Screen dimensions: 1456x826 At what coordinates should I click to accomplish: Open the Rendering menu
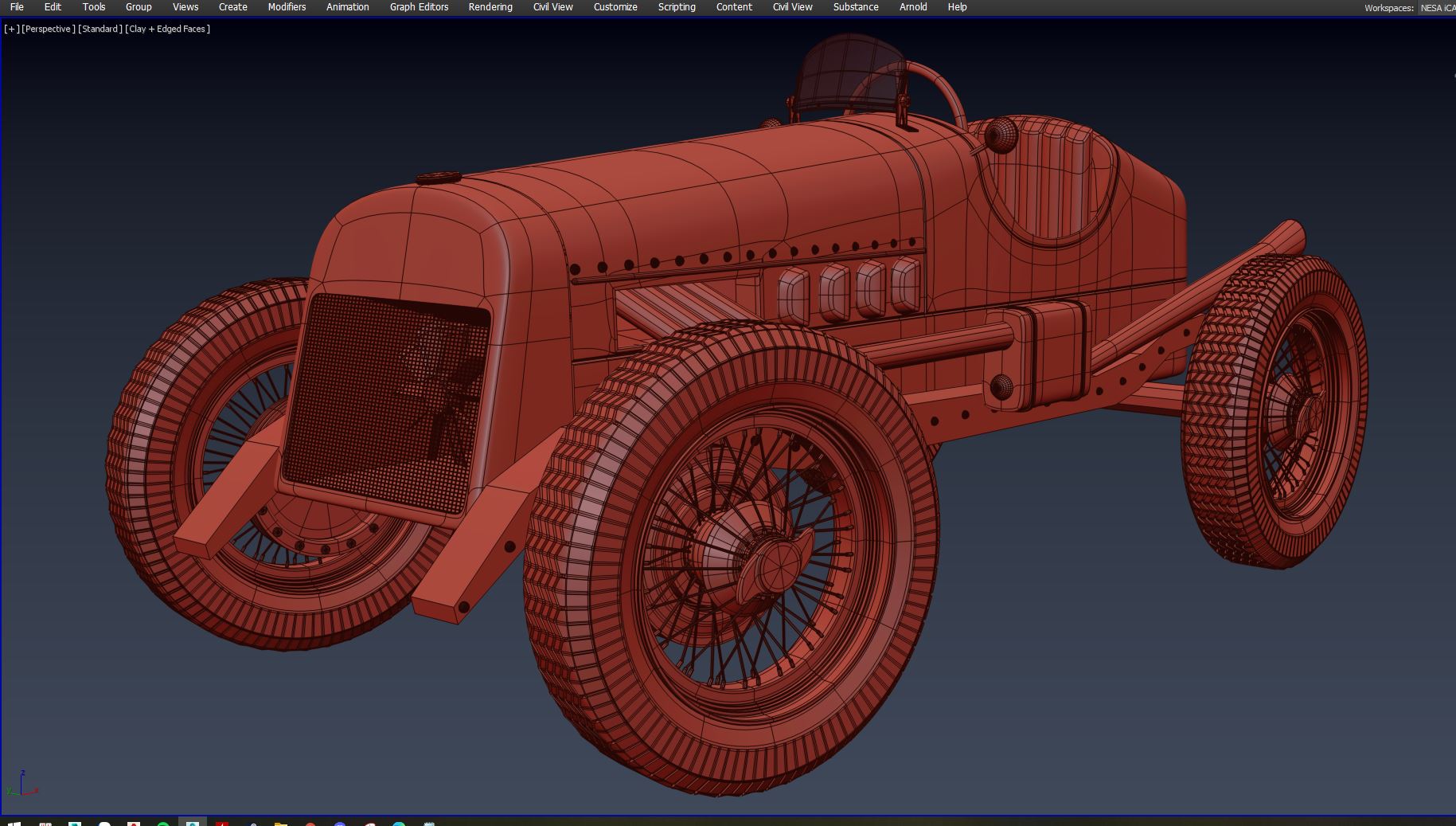click(x=490, y=7)
